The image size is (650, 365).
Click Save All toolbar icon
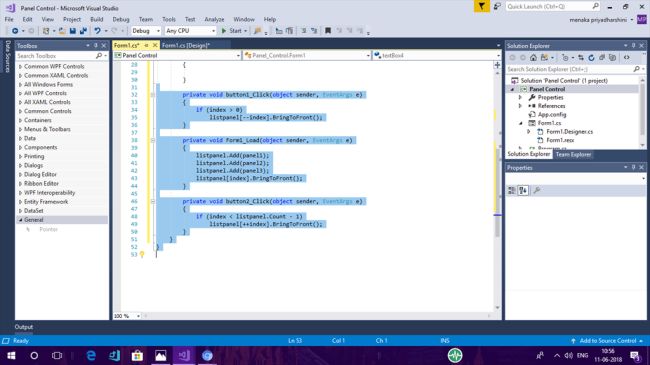point(83,31)
